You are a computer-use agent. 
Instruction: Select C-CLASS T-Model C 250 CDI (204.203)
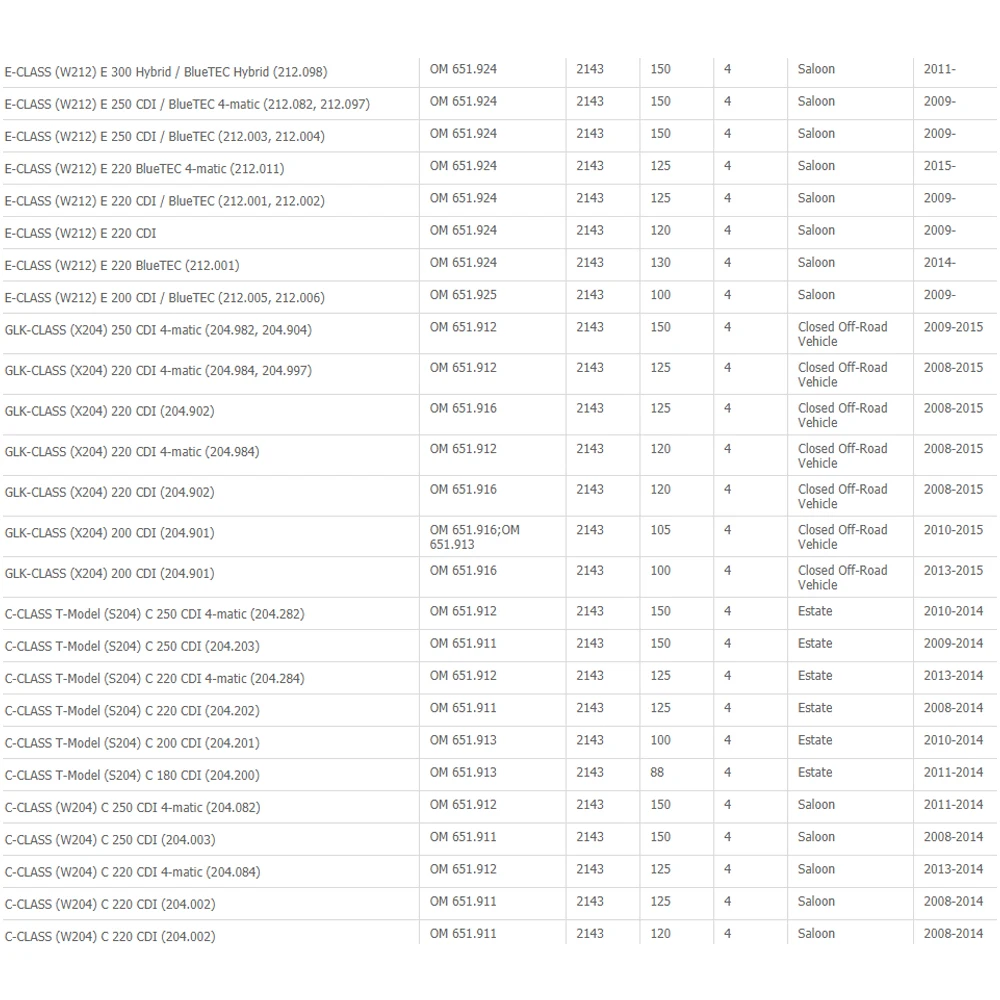click(x=132, y=647)
